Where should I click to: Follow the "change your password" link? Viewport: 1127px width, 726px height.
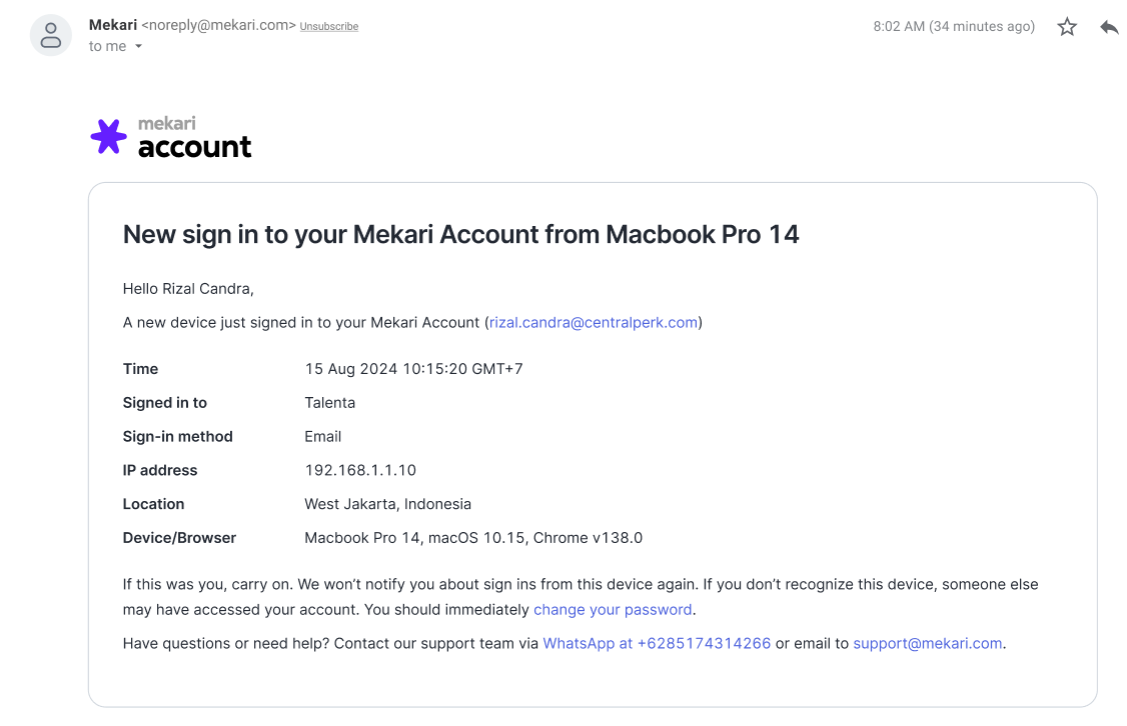[x=612, y=609]
